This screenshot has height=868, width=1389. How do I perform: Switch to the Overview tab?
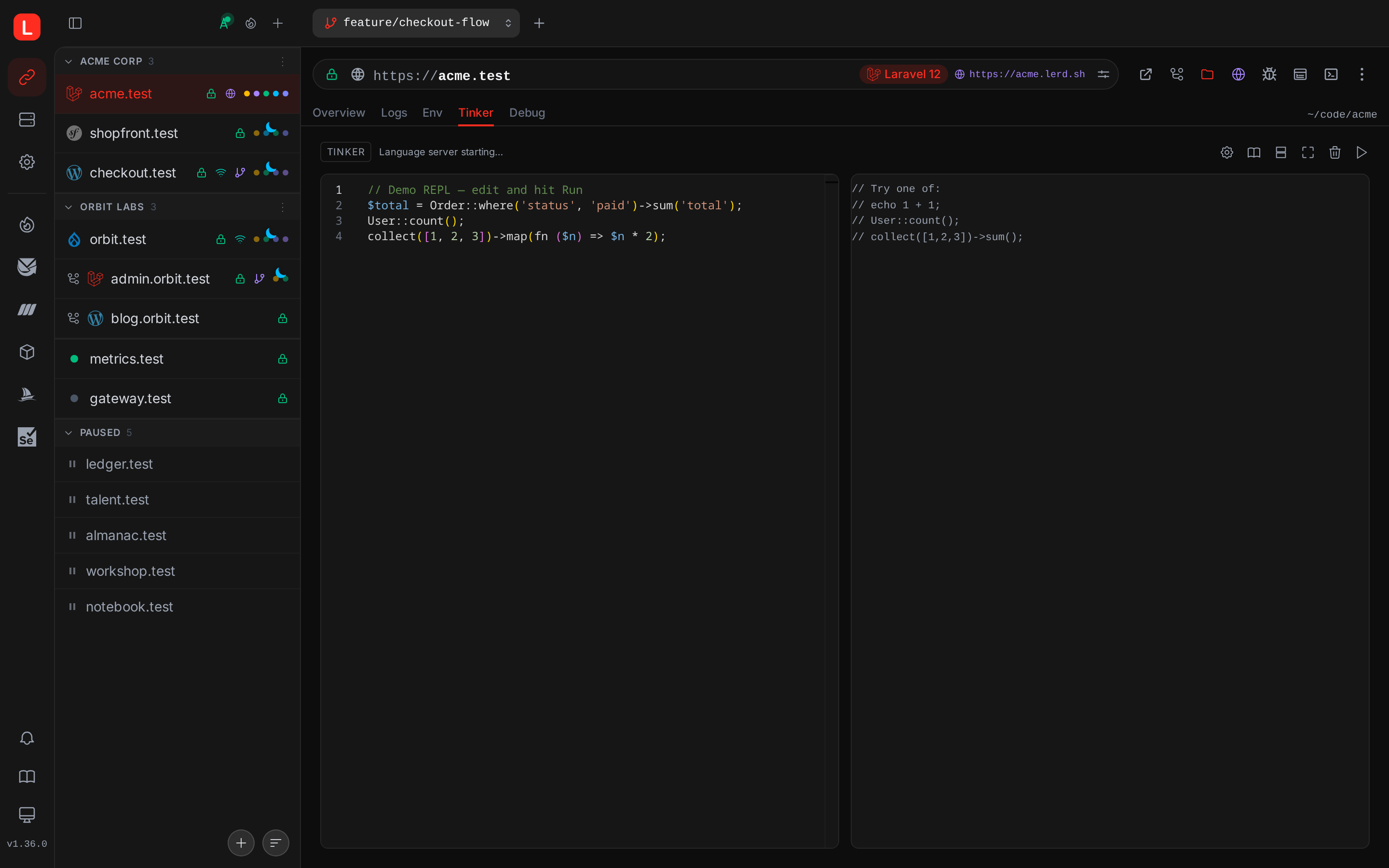click(x=339, y=112)
